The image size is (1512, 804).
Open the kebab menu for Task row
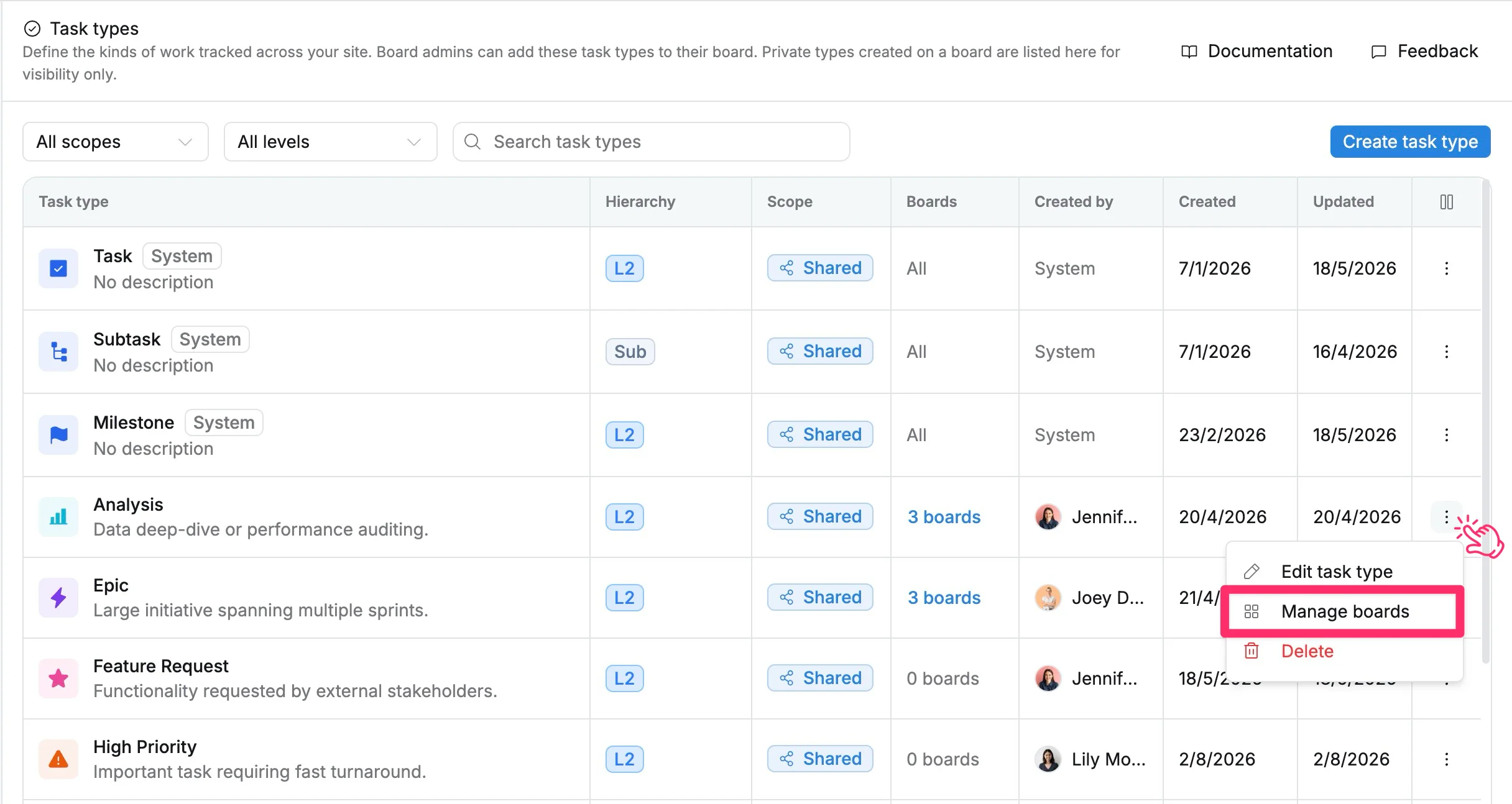[x=1447, y=268]
